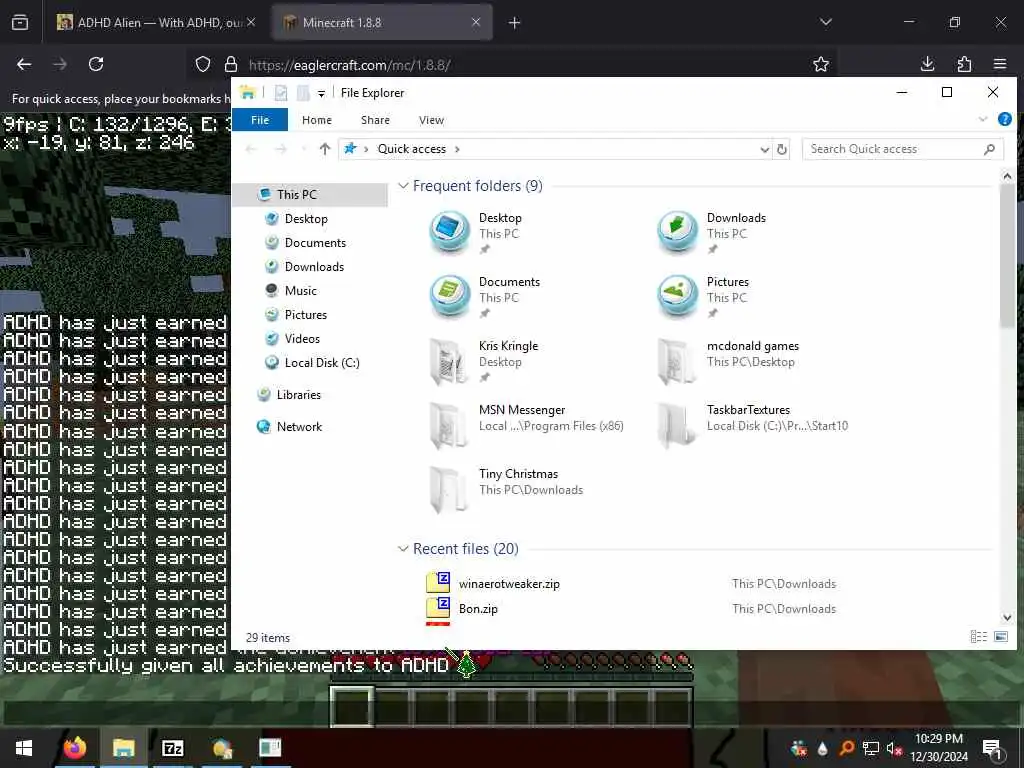Switch to the Minecraft 1.8.8 browser tab

click(x=382, y=22)
